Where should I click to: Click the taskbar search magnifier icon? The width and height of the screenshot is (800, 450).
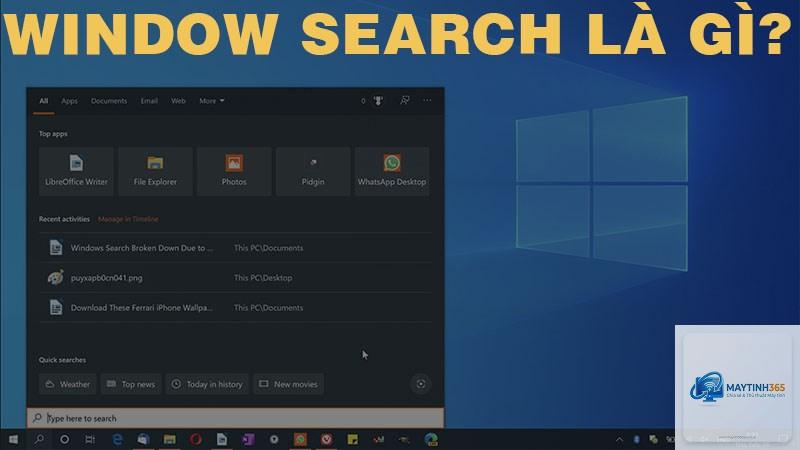(x=39, y=439)
